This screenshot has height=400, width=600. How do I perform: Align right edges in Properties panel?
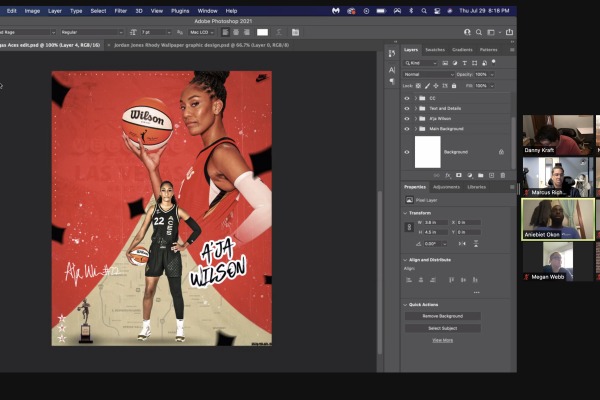tap(433, 280)
